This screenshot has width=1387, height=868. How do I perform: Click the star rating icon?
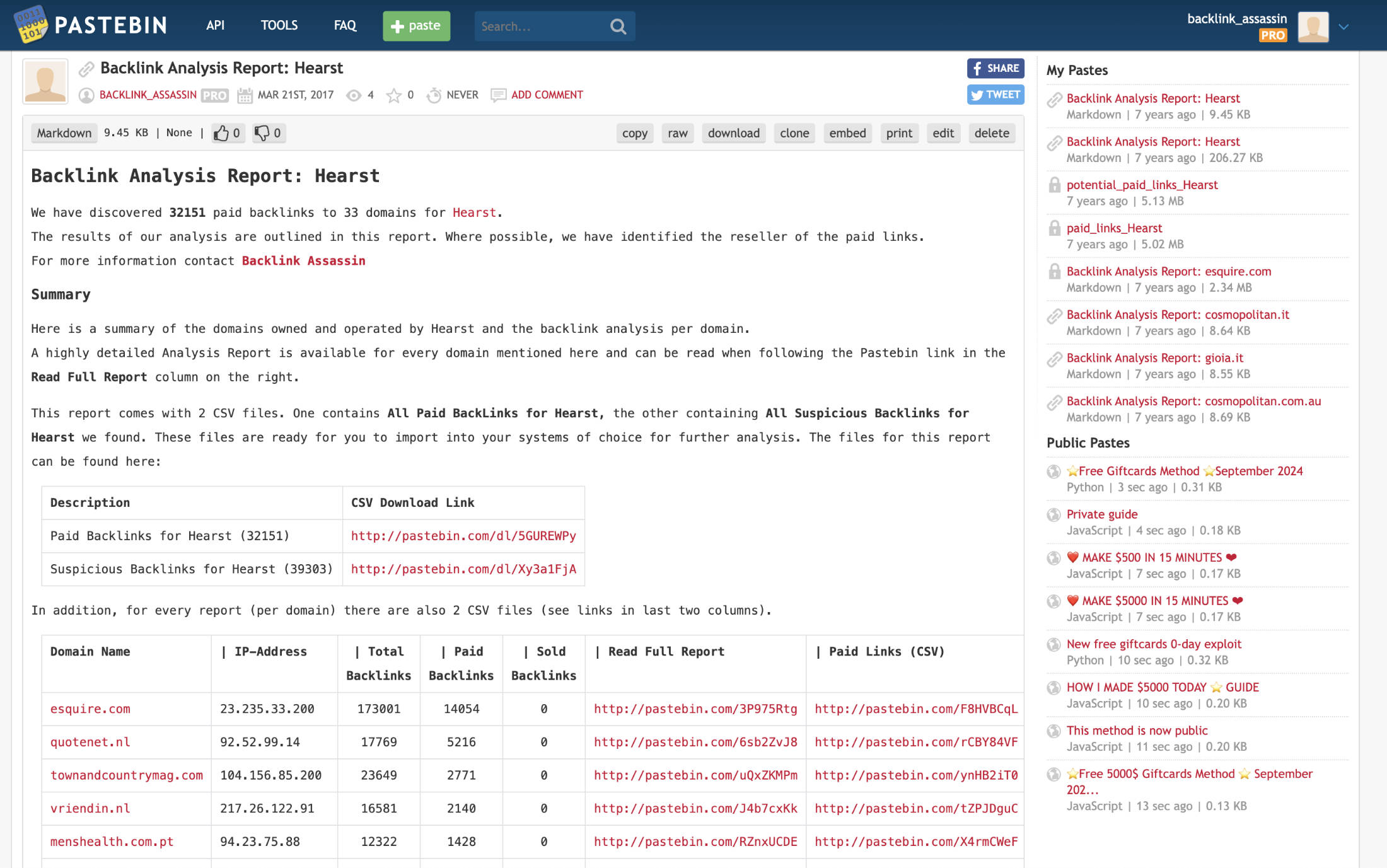(393, 95)
